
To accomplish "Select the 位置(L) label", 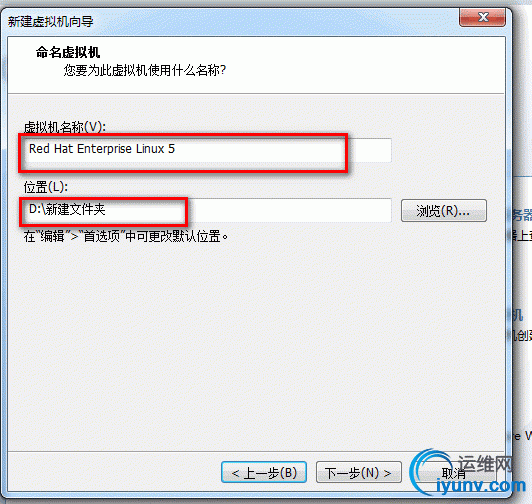I will tap(46, 187).
